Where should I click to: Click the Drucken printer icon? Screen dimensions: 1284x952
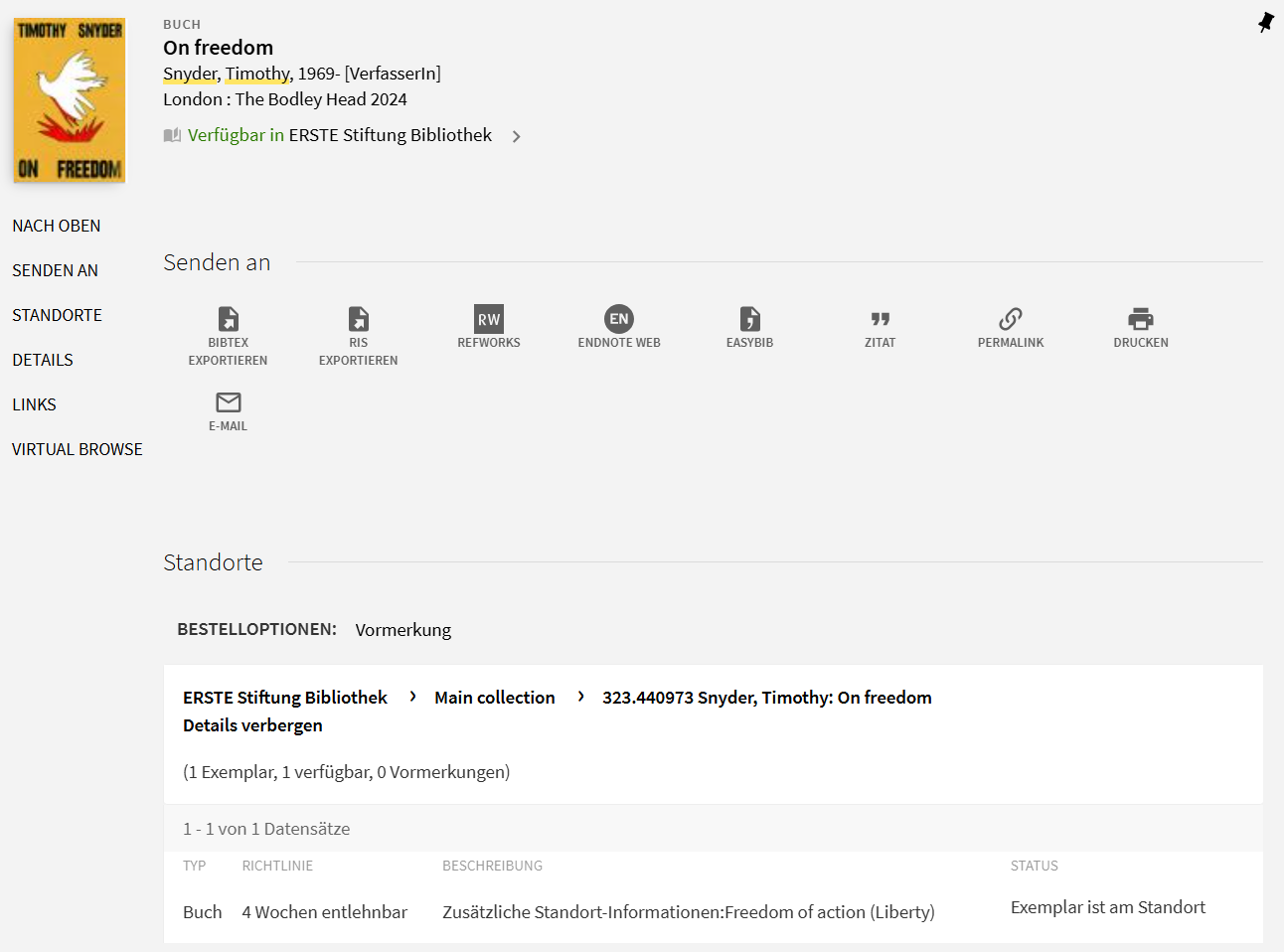point(1141,319)
